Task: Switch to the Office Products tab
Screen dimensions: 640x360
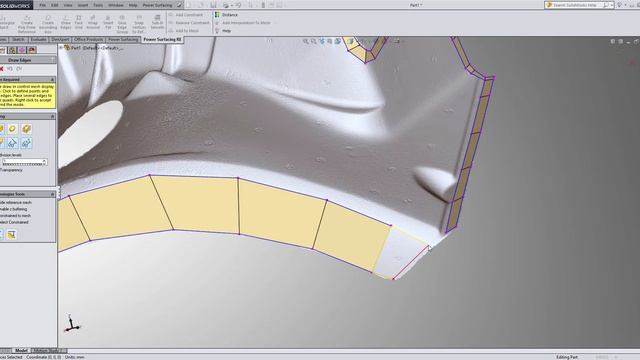Action: [x=89, y=40]
